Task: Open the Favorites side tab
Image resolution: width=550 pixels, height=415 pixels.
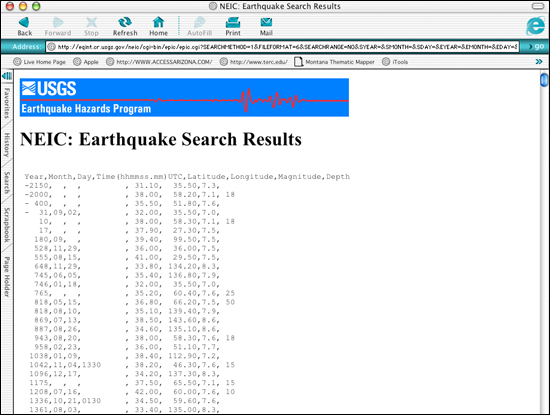Action: [7, 103]
